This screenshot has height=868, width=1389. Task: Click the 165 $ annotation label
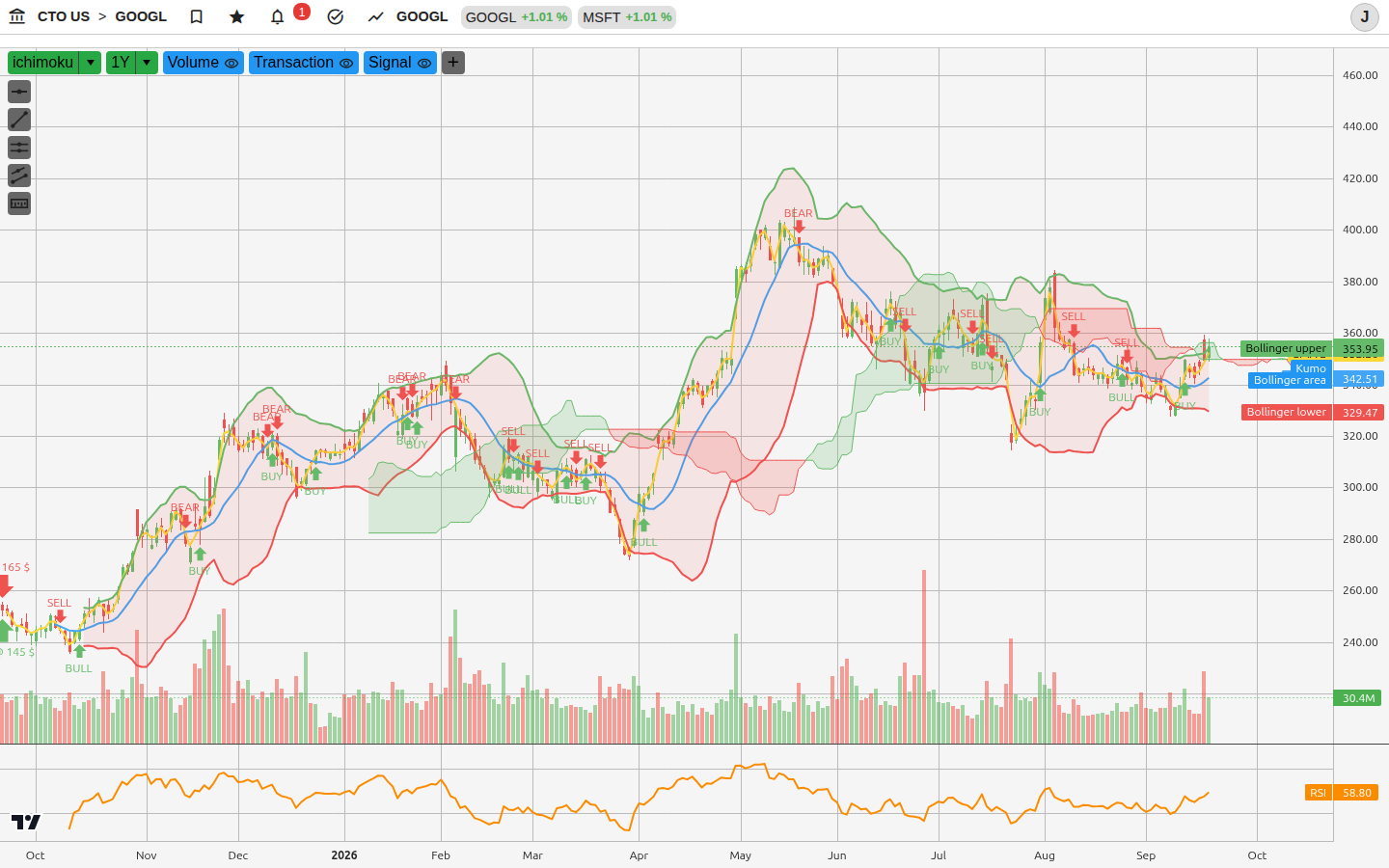(16, 567)
